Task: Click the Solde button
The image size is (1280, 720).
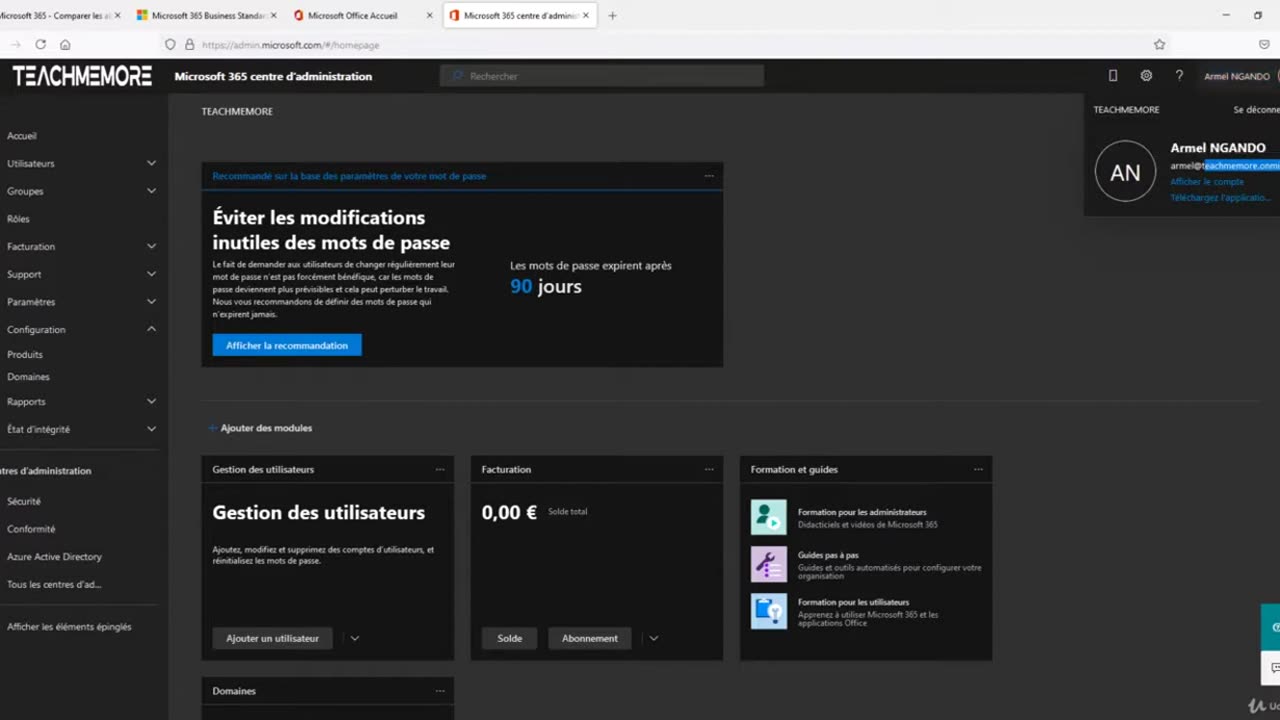Action: tap(510, 638)
